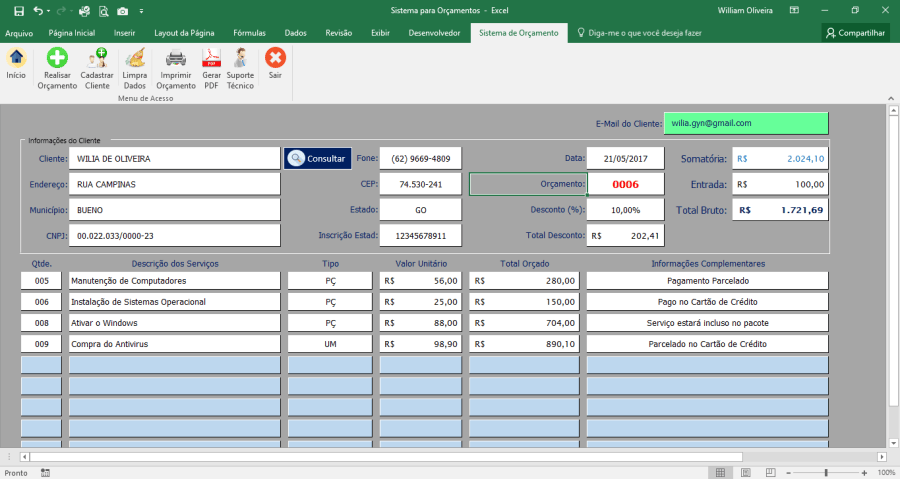Open the Página Inicial tab
The image size is (900, 479).
click(72, 33)
